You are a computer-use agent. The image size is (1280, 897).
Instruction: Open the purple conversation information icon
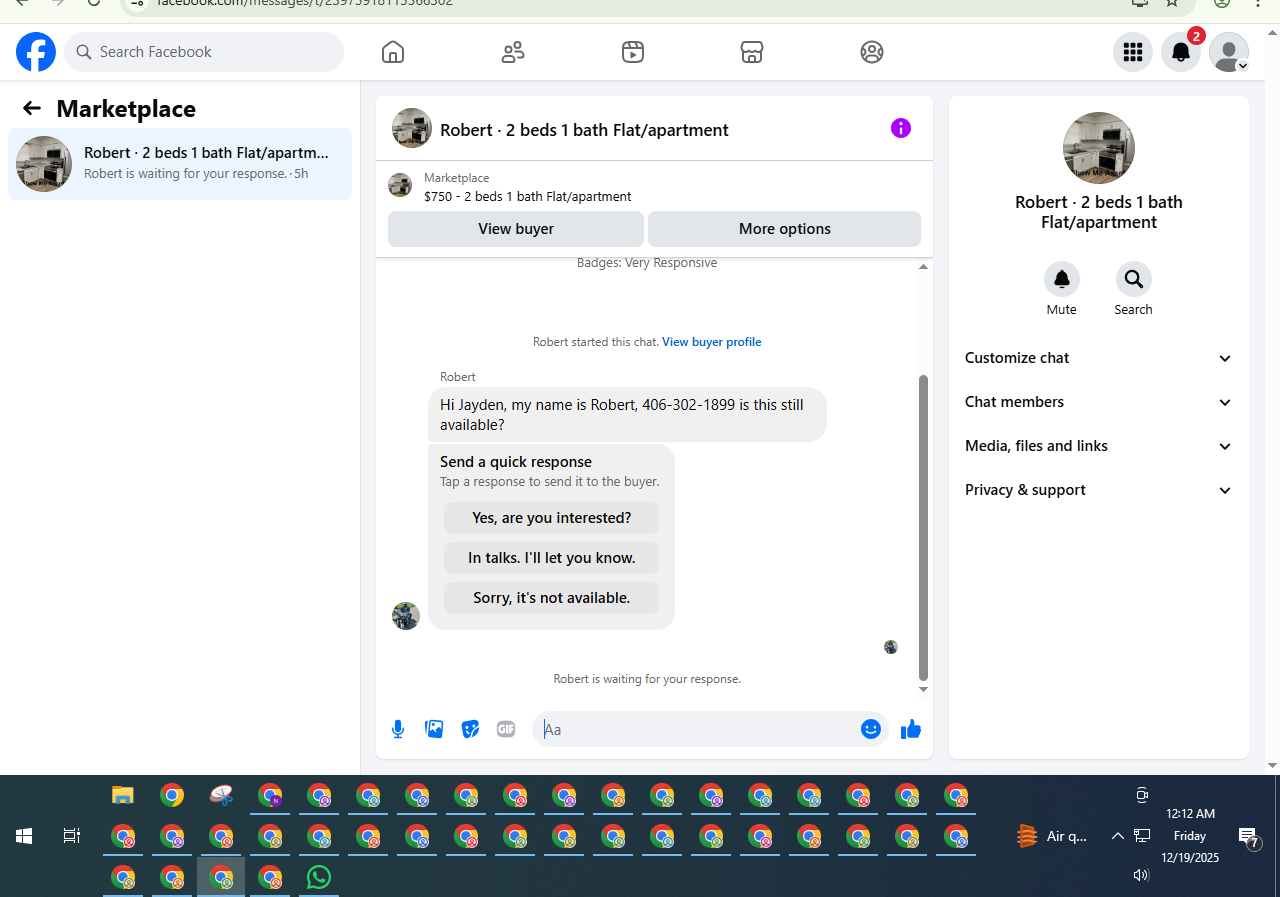point(901,128)
